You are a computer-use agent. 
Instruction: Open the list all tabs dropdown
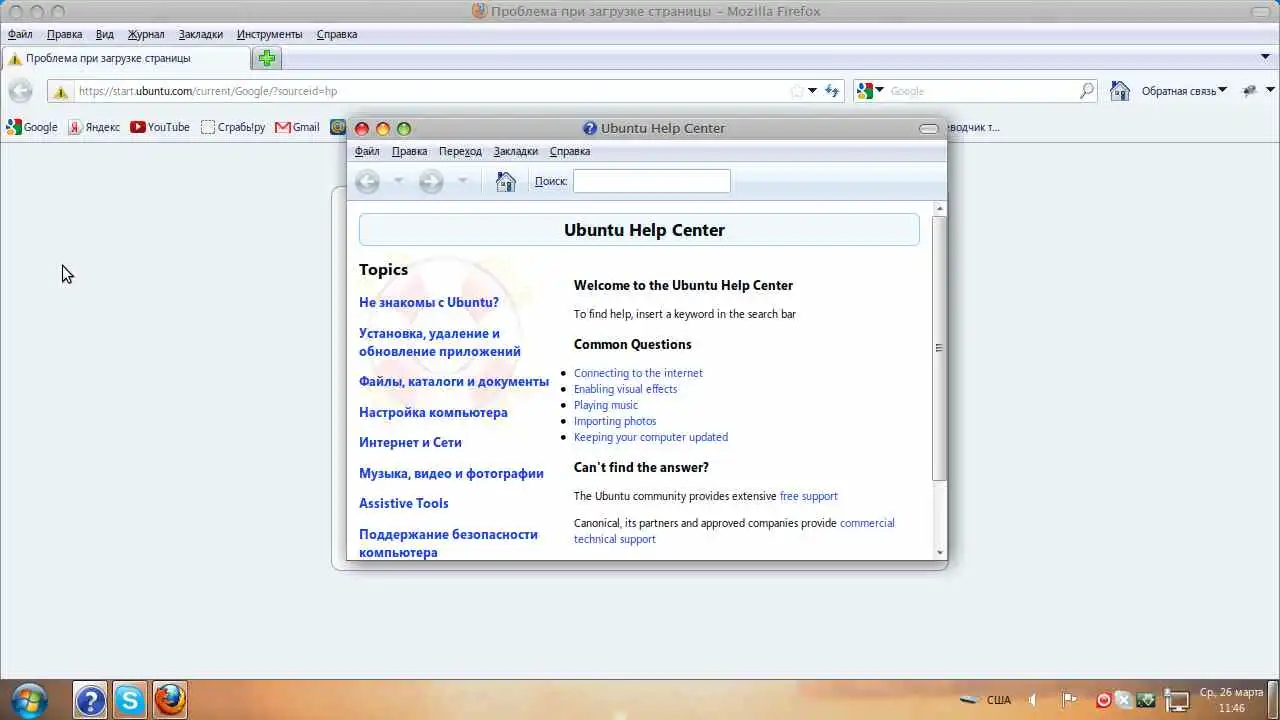pyautogui.click(x=1265, y=58)
